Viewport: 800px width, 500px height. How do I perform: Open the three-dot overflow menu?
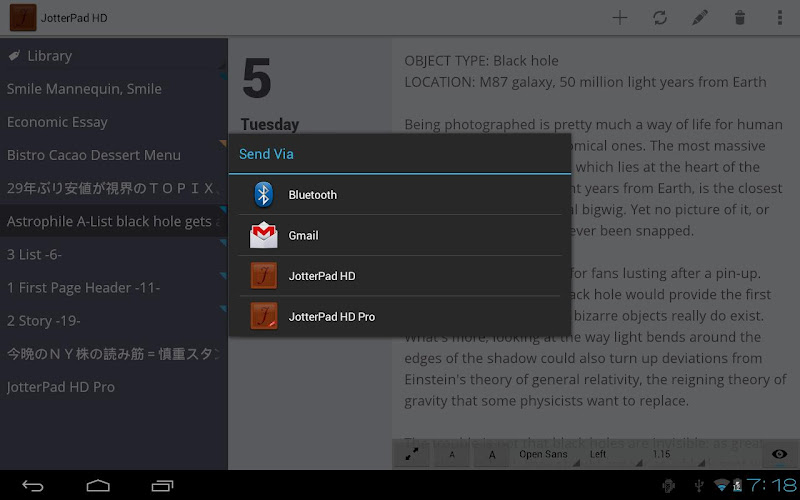pos(780,18)
